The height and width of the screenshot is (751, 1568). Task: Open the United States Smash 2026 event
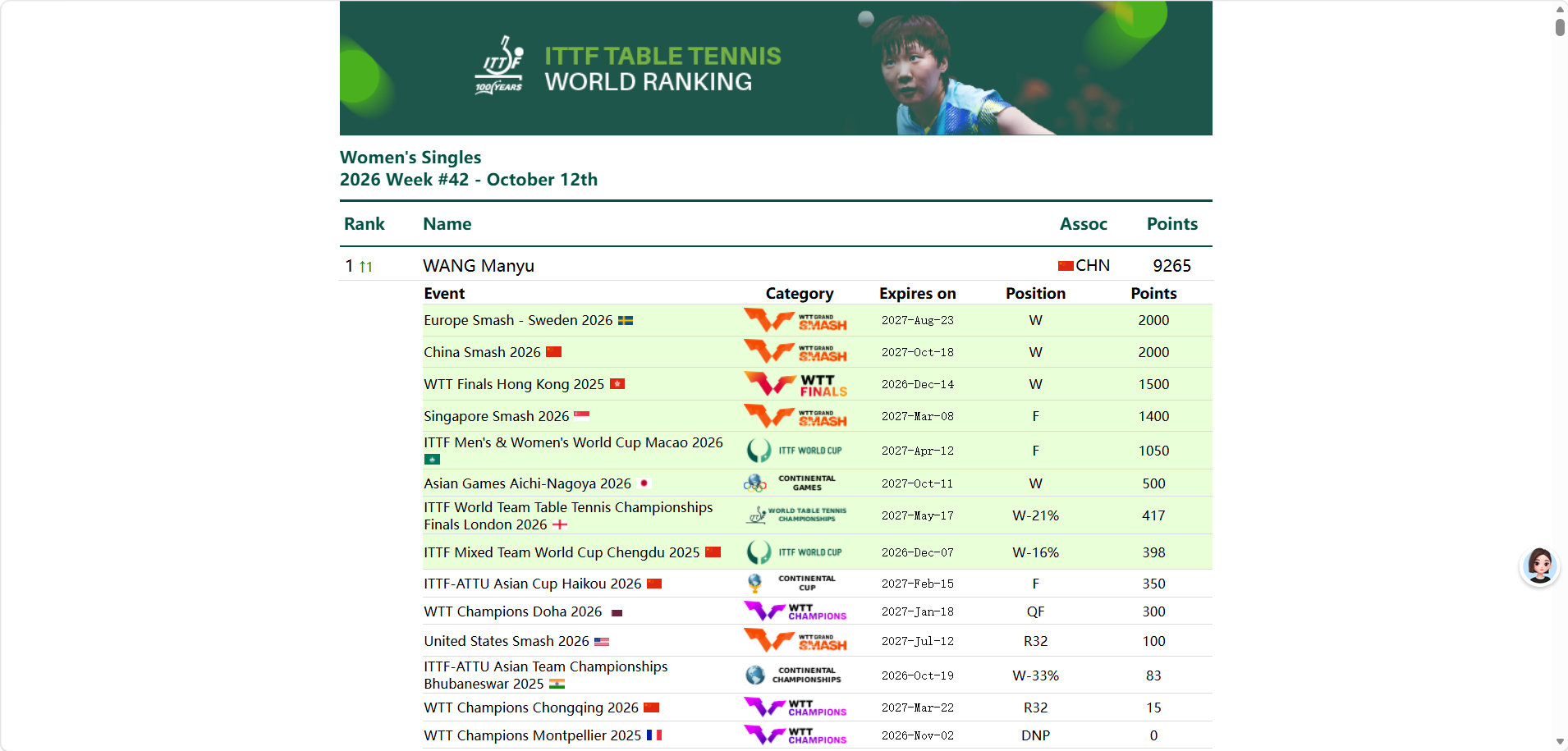[x=507, y=641]
